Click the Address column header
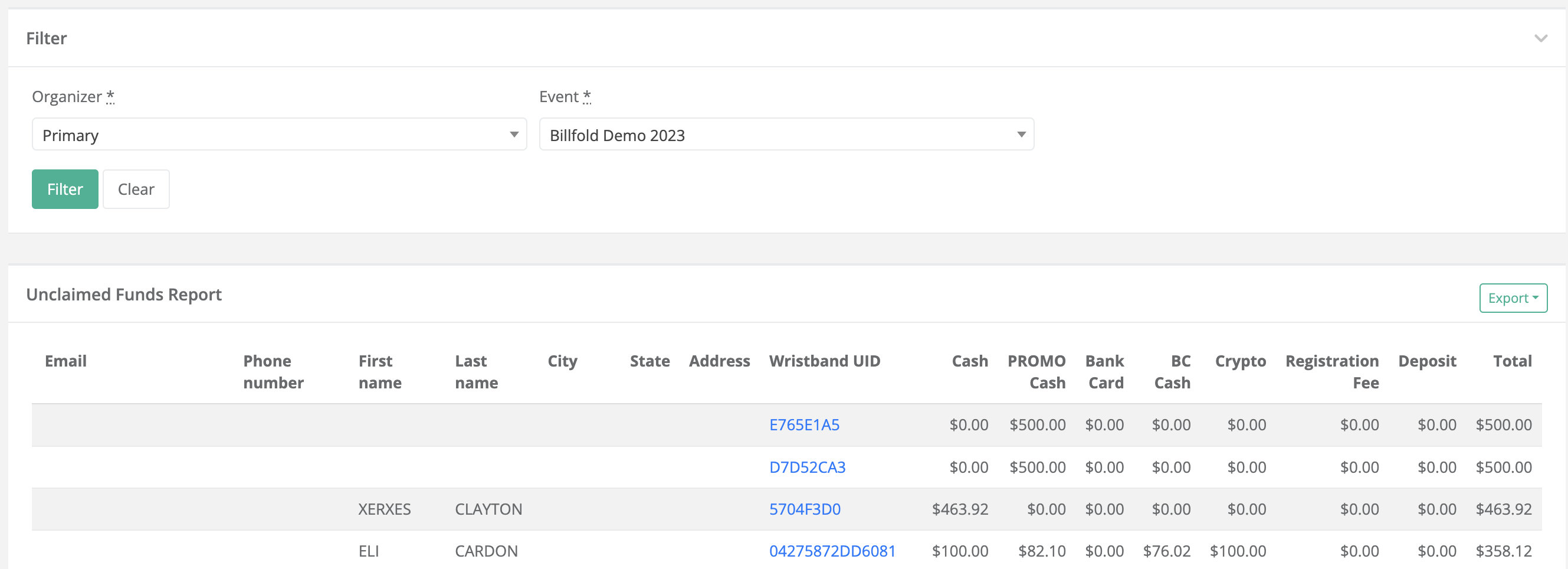Screen dimensions: 1568x569 [x=719, y=361]
